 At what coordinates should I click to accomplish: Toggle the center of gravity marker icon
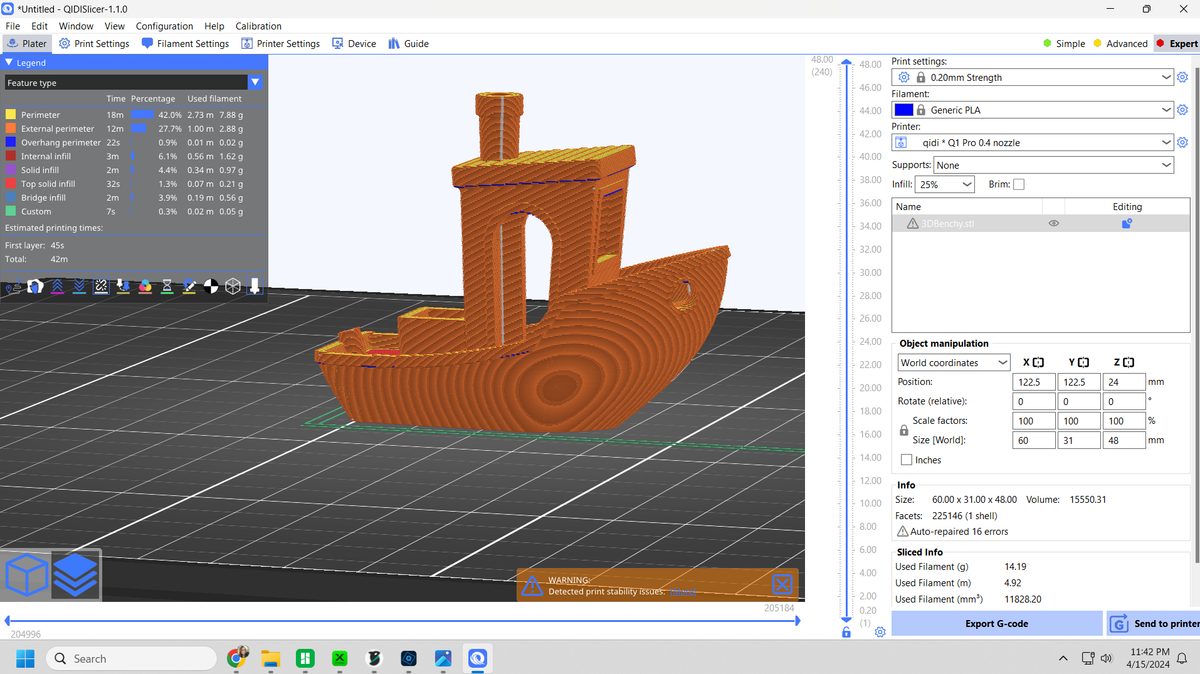211,287
